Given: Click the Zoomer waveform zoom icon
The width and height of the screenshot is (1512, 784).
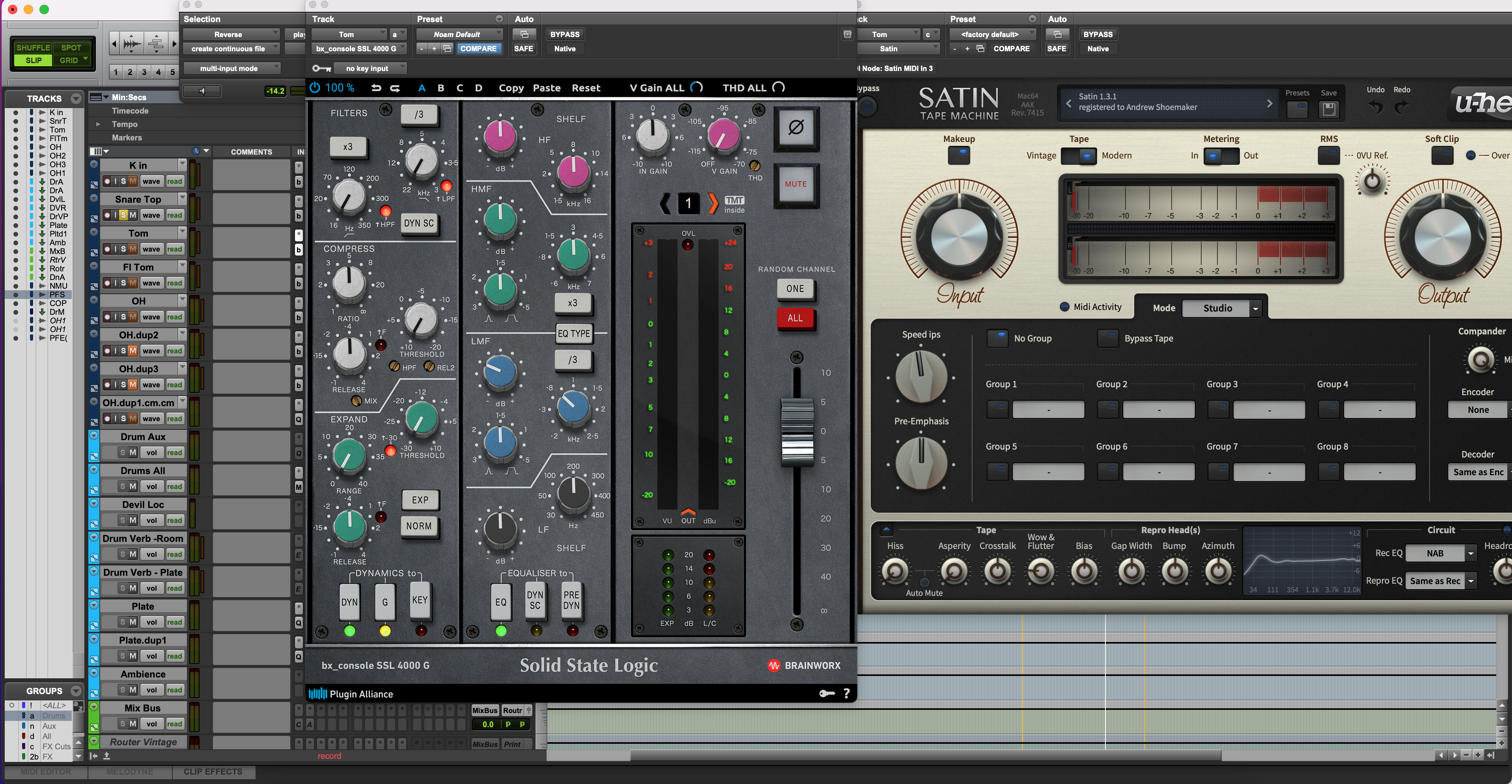Looking at the screenshot, I should pyautogui.click(x=132, y=43).
